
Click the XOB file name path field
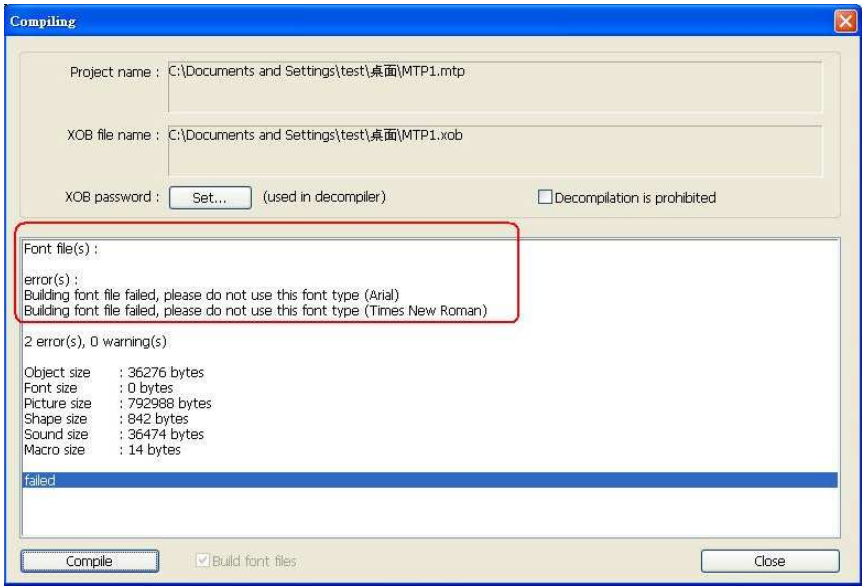495,151
